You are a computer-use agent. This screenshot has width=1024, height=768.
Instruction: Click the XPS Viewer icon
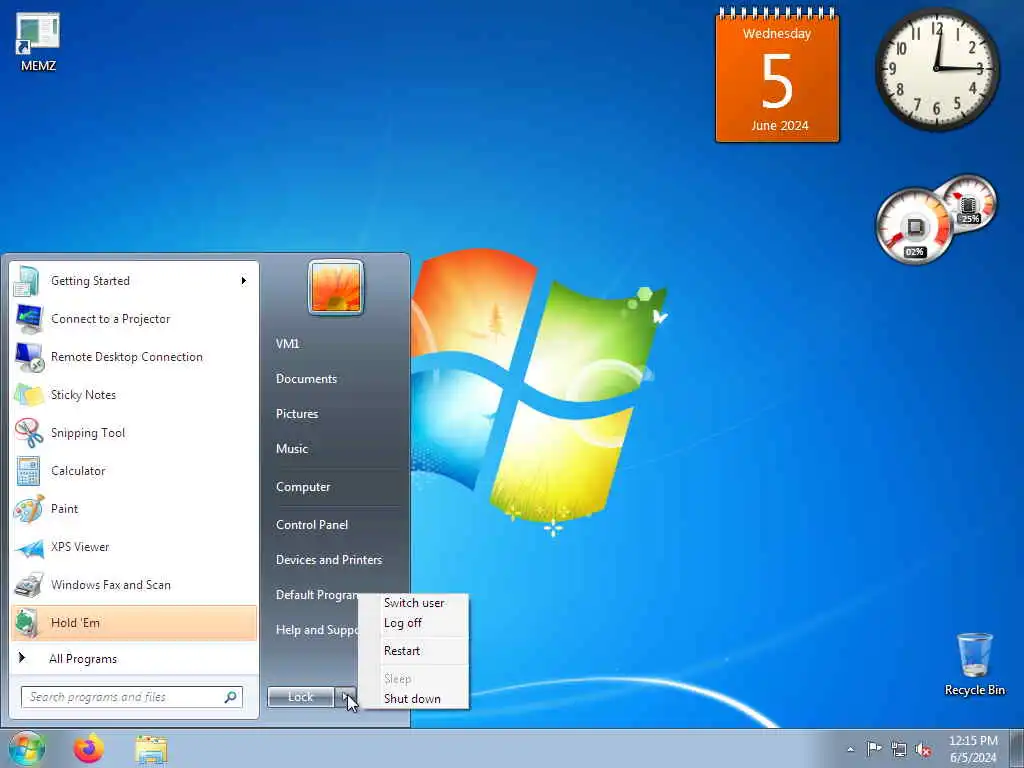[x=29, y=547]
